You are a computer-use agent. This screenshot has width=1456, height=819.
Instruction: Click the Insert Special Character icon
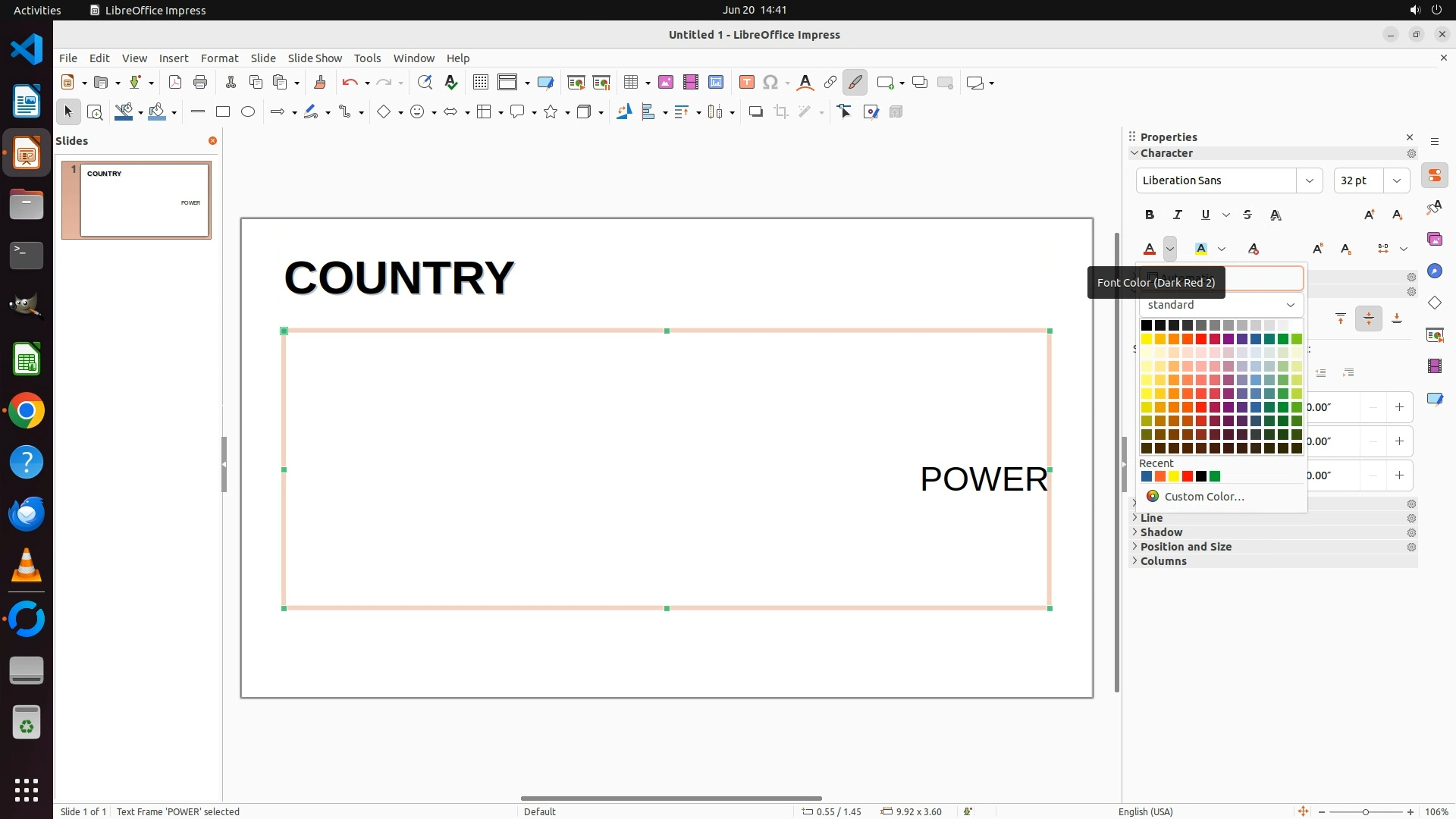click(770, 83)
